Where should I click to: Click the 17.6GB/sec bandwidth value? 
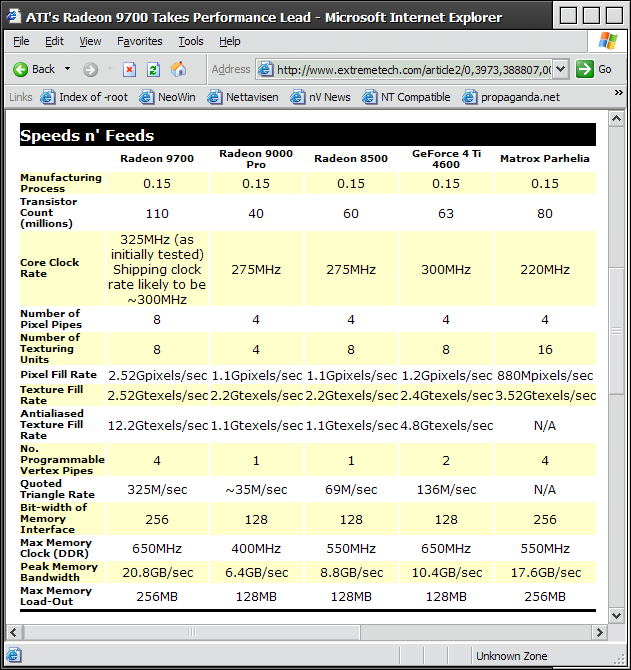(546, 572)
